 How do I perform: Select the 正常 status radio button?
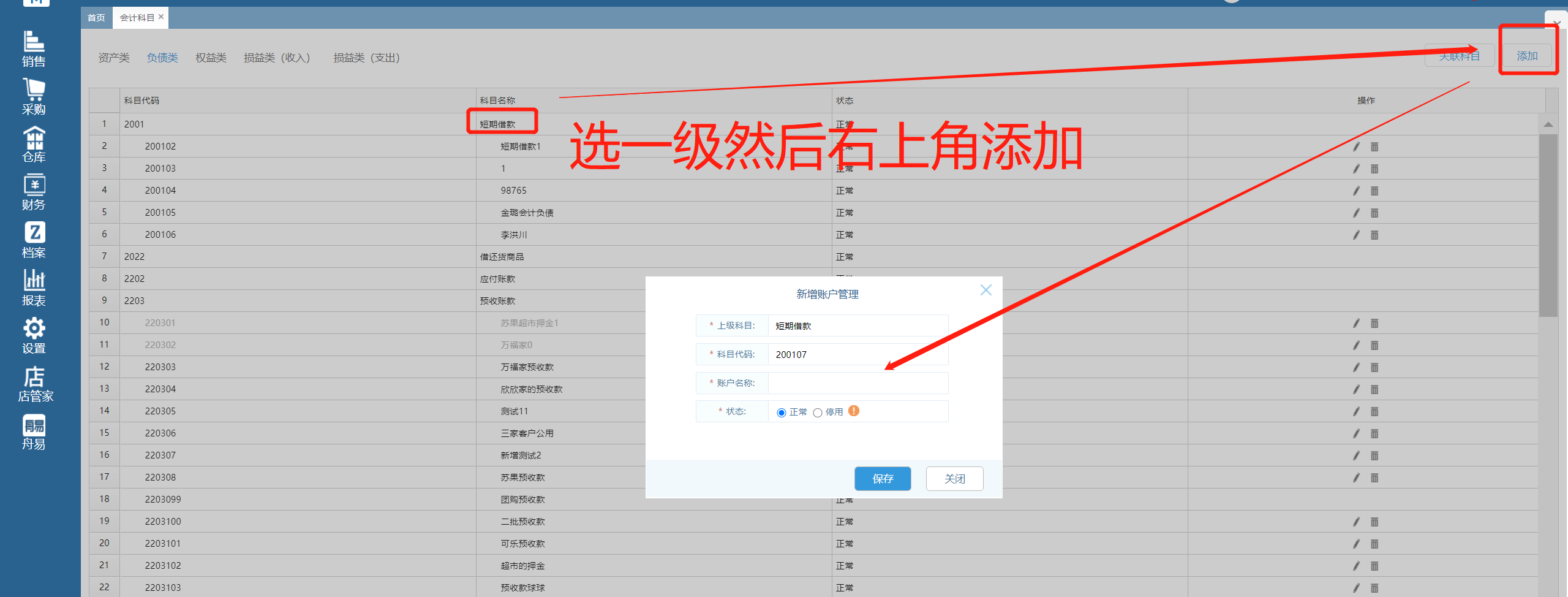click(x=782, y=413)
